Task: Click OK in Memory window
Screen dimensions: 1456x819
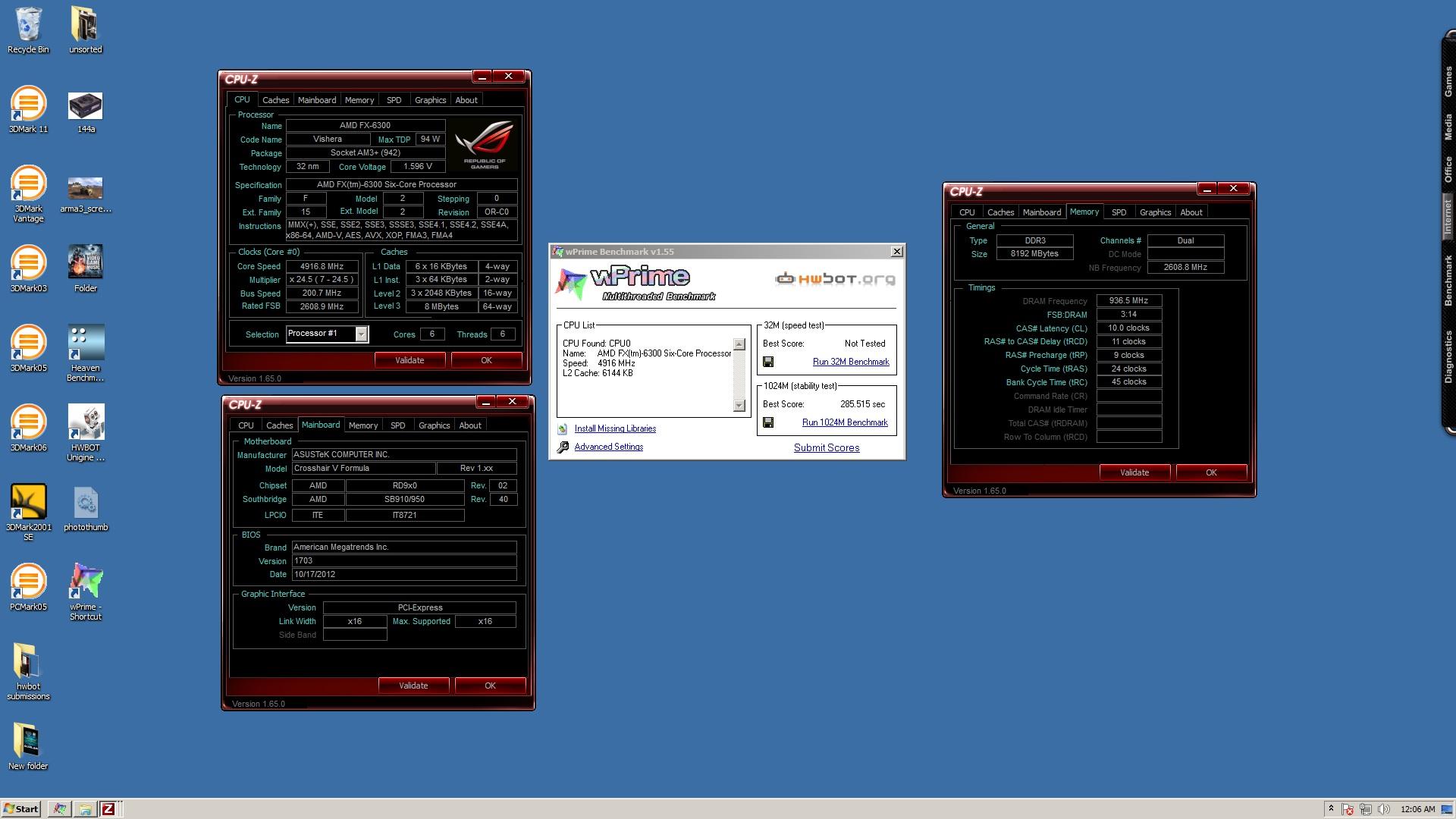Action: coord(1211,472)
